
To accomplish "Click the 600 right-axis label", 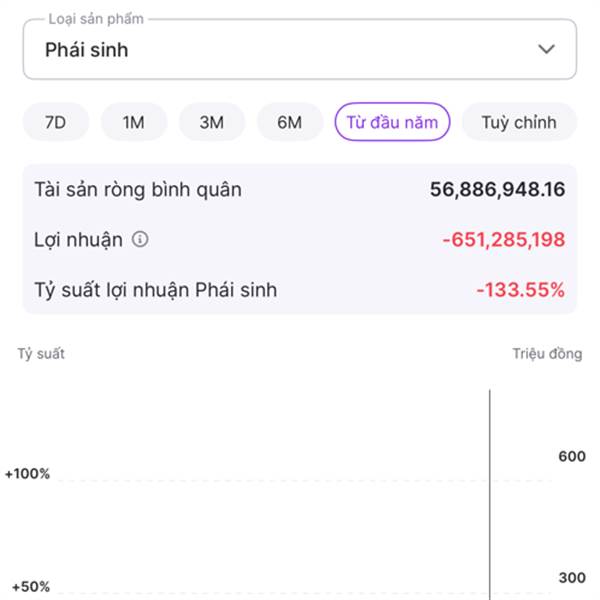I will tap(571, 457).
